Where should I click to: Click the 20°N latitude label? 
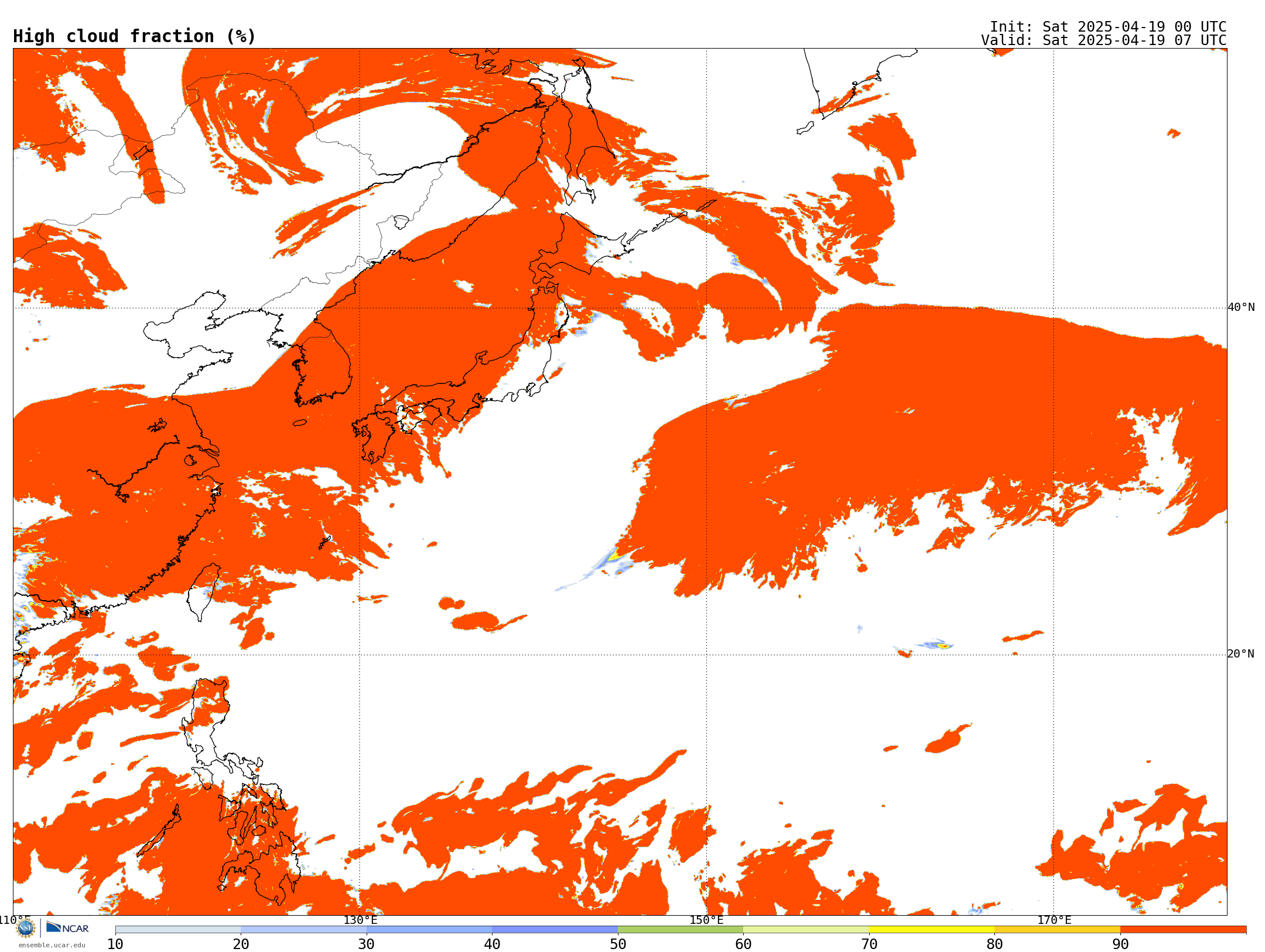[x=1241, y=654]
